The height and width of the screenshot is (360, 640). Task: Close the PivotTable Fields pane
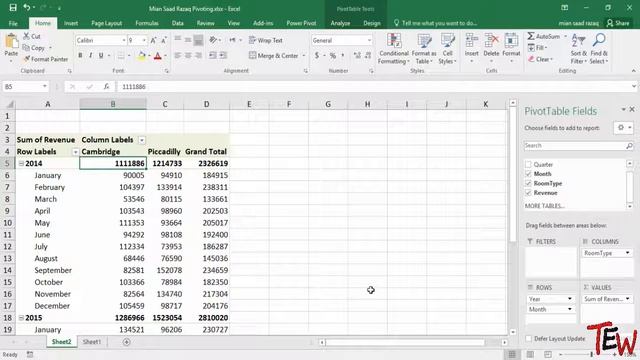click(x=632, y=109)
